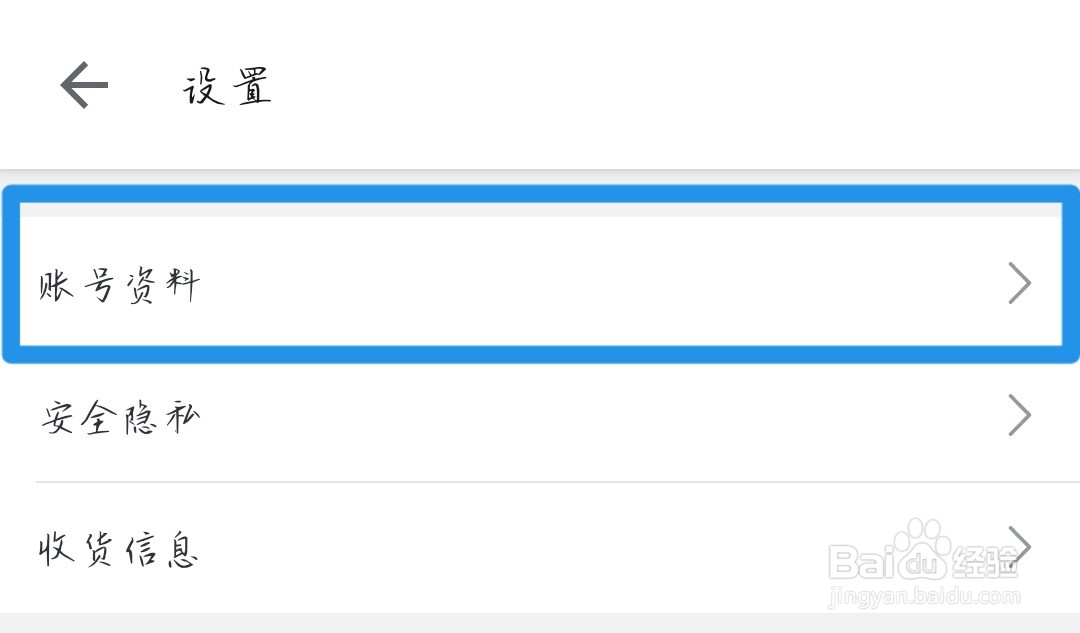Click the chevron beside 账号资料
The height and width of the screenshot is (633, 1080).
(1019, 284)
